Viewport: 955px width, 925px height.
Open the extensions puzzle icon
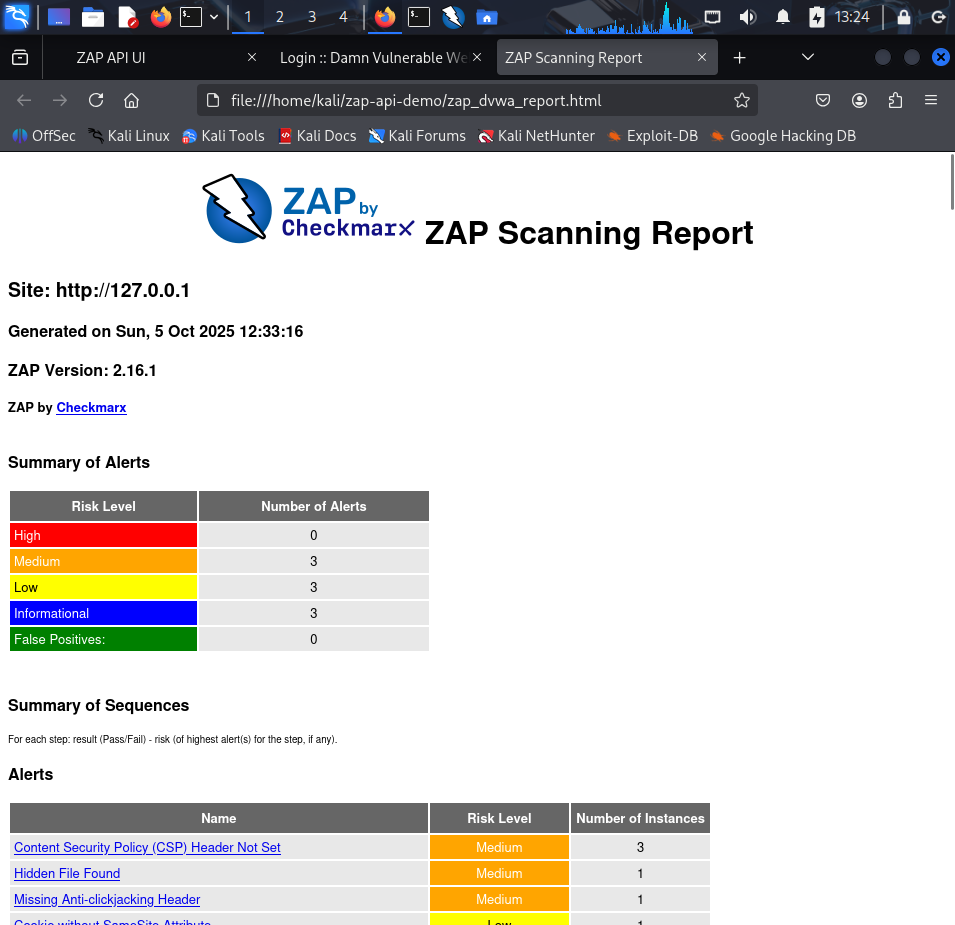(895, 100)
